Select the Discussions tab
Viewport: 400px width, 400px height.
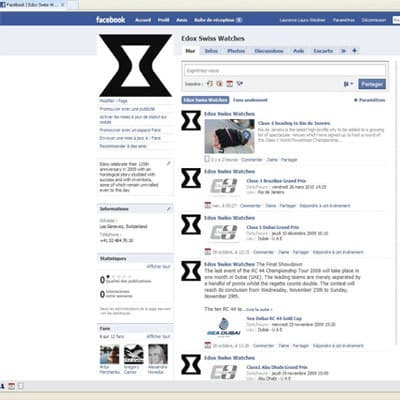coord(269,51)
